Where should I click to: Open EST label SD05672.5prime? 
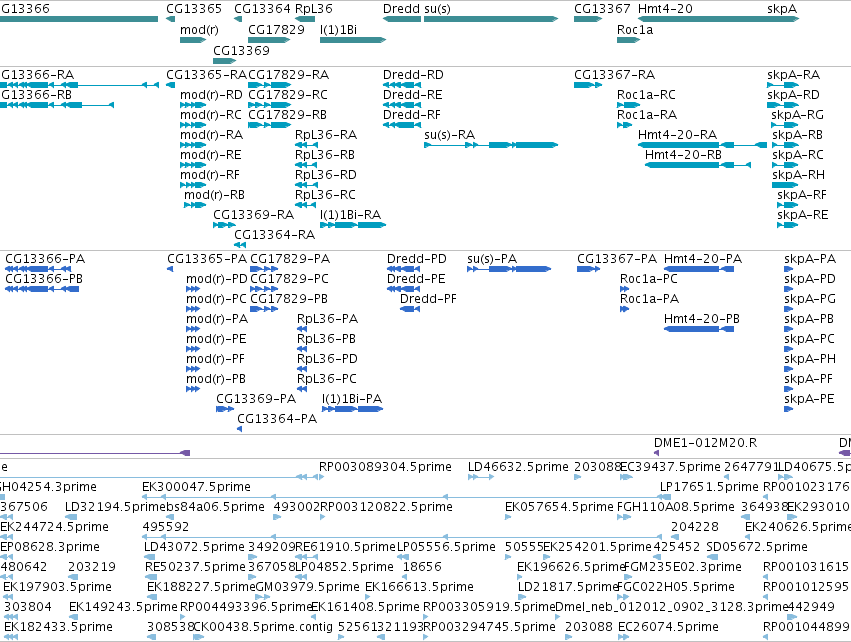[x=757, y=546]
